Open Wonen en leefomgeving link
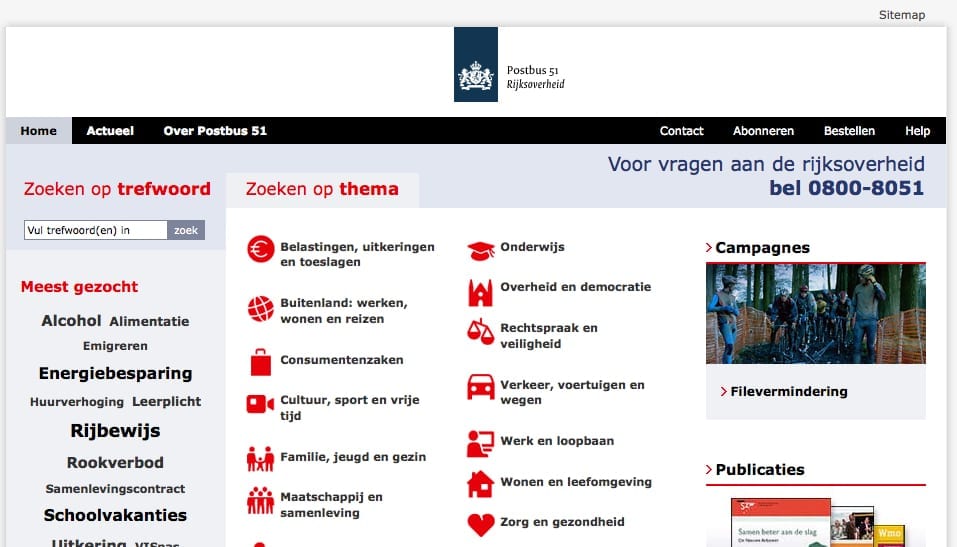957x547 pixels. click(x=576, y=482)
